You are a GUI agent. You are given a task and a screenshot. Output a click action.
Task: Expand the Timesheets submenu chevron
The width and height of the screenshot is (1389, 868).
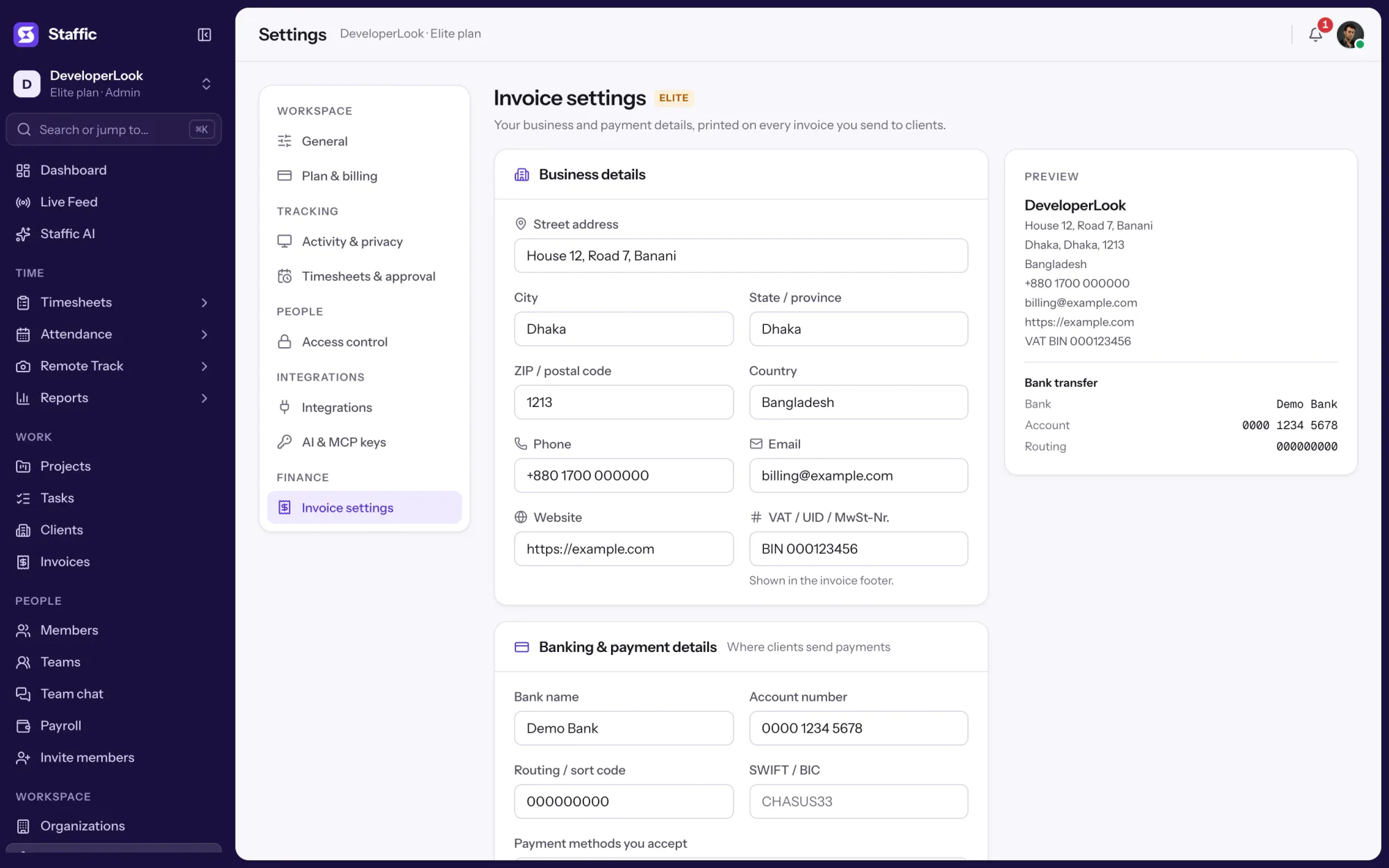click(204, 303)
